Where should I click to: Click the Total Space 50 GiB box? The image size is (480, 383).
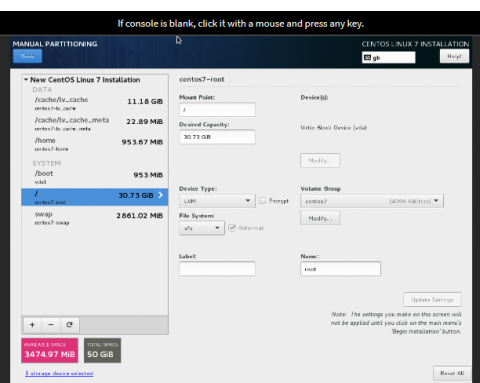pyautogui.click(x=102, y=350)
